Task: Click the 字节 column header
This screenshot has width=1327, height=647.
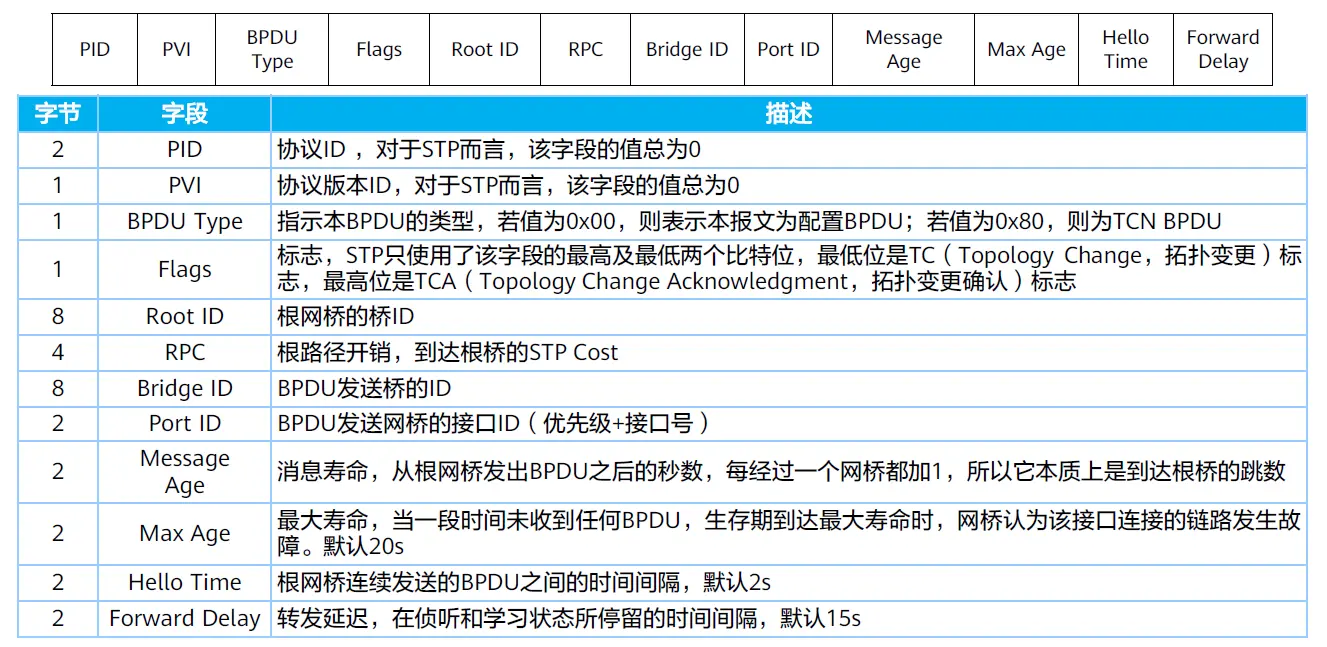Action: 58,113
